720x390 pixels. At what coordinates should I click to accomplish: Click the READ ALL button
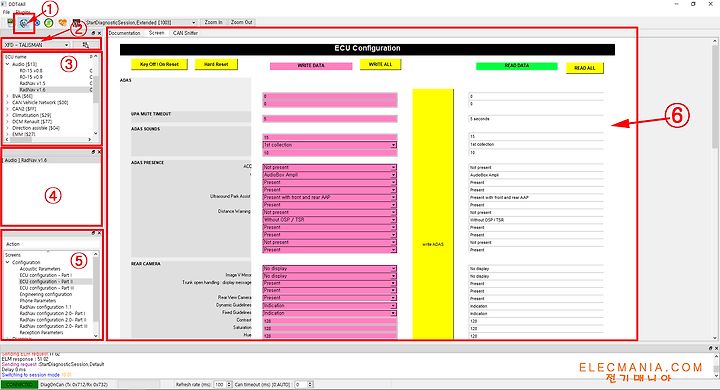(585, 68)
